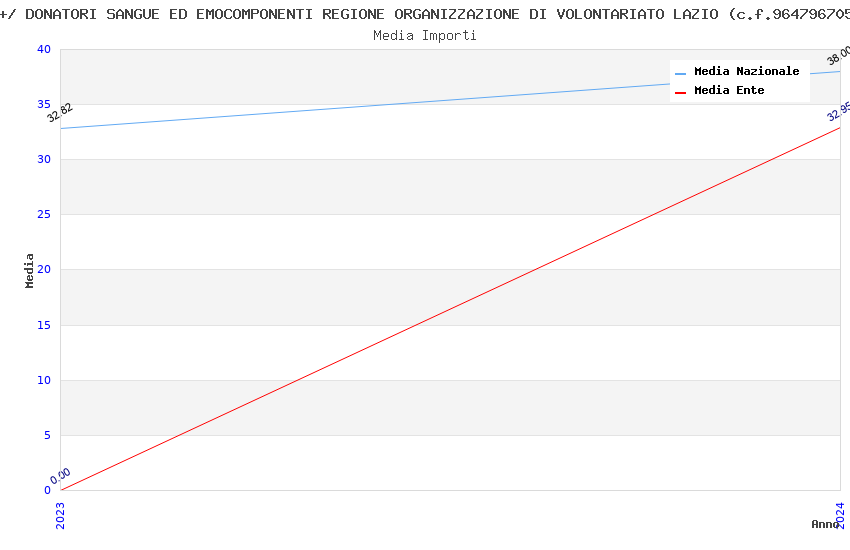
Task: Click the y-axis value 10
Action: [x=44, y=380]
